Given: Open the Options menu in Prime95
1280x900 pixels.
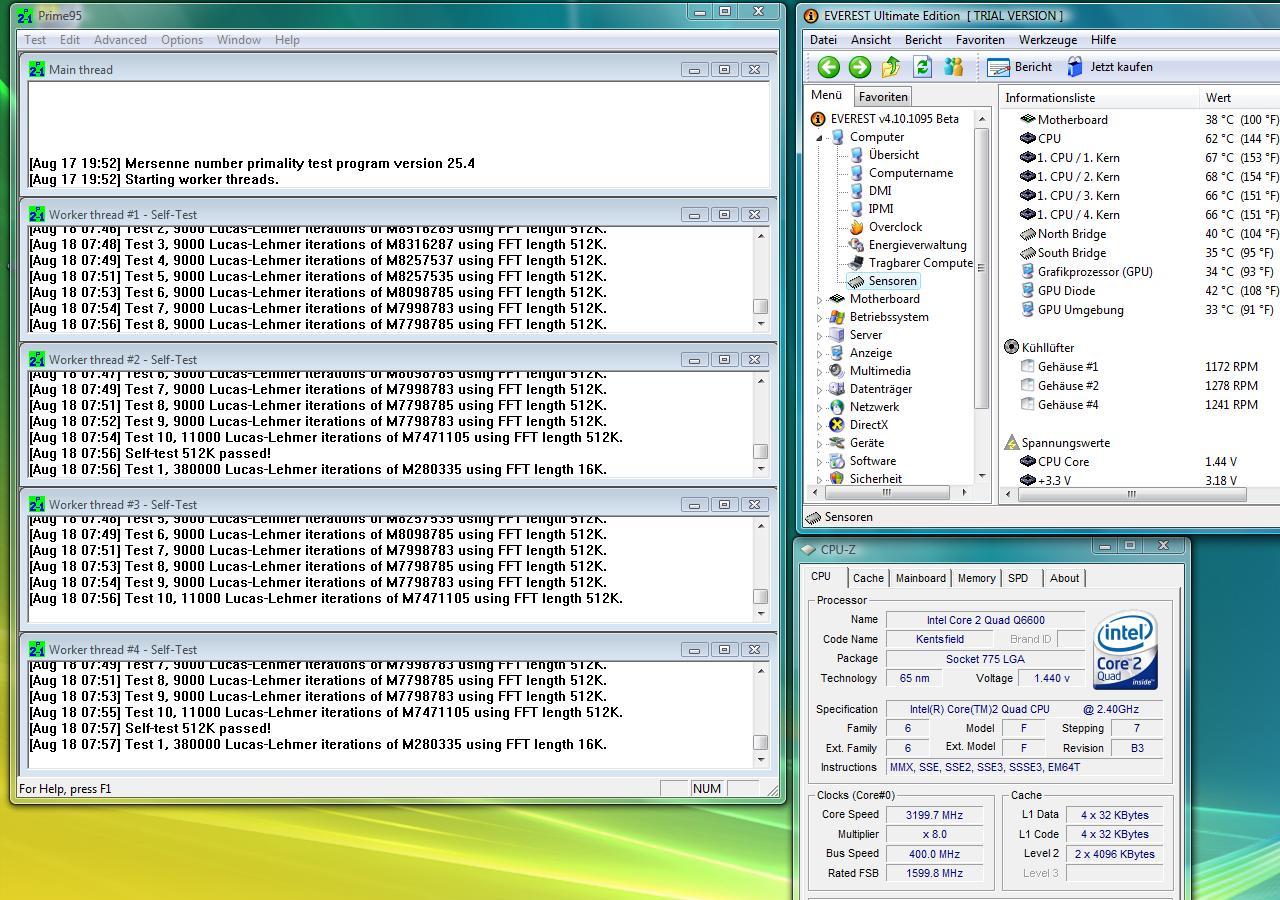Looking at the screenshot, I should point(182,40).
